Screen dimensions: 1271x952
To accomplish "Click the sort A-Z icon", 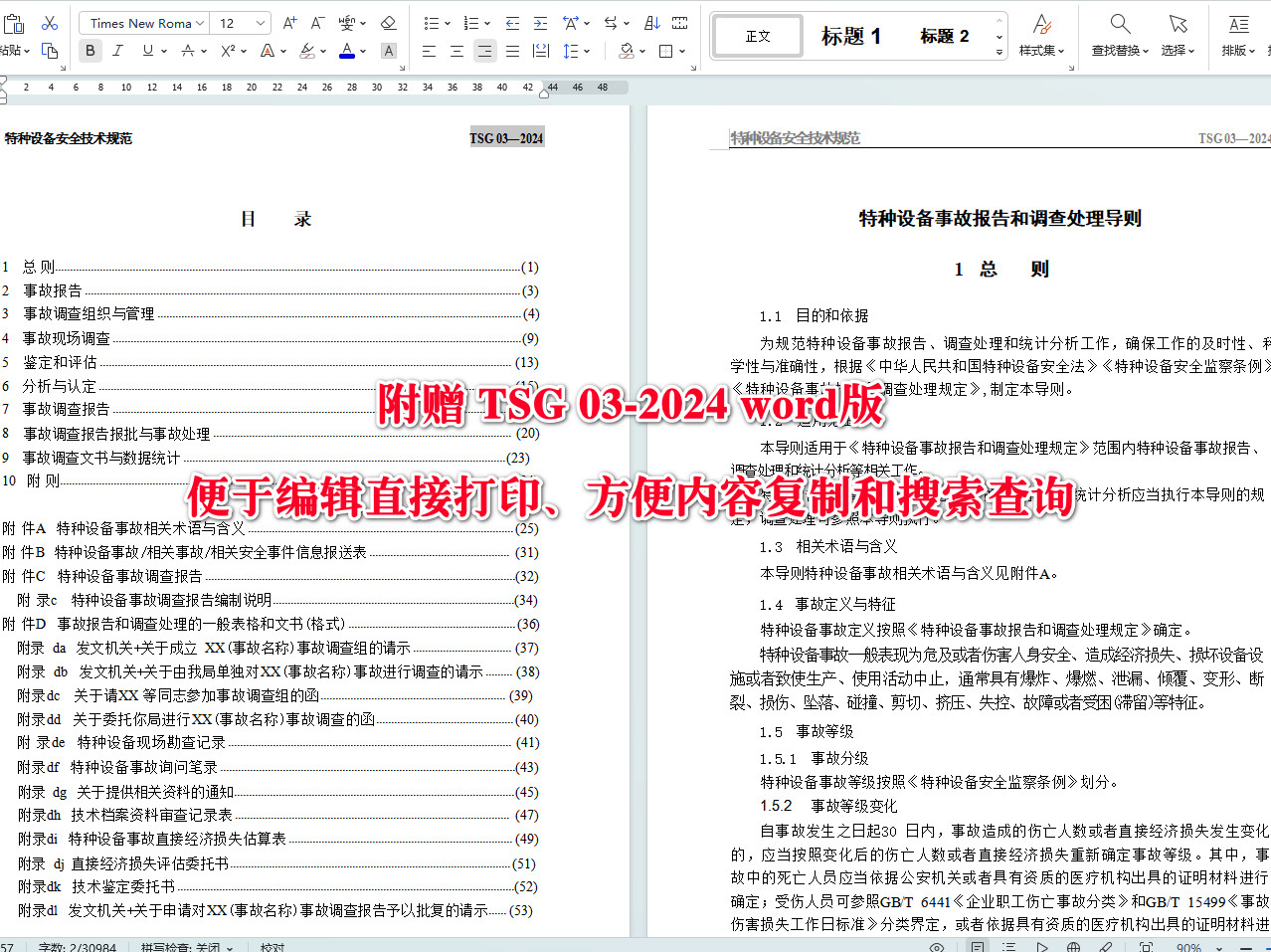I will (x=652, y=23).
